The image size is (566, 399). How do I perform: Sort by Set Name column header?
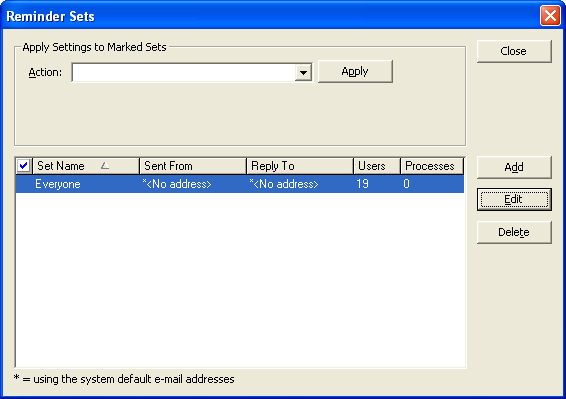point(86,166)
